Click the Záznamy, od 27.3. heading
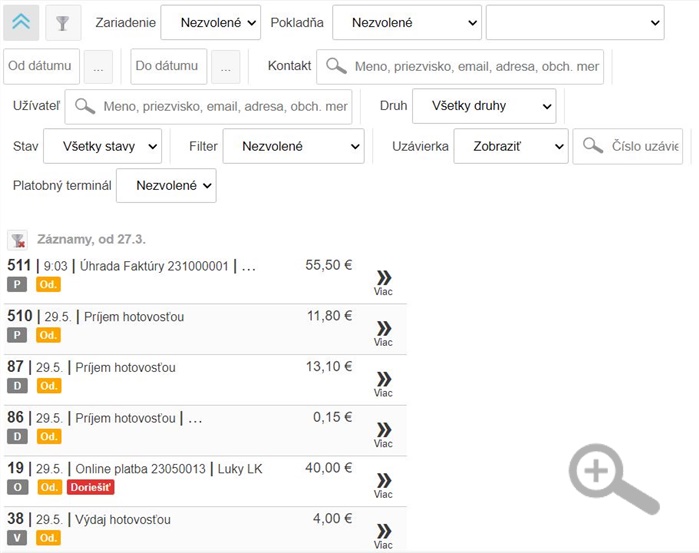699x553 pixels. pos(91,239)
